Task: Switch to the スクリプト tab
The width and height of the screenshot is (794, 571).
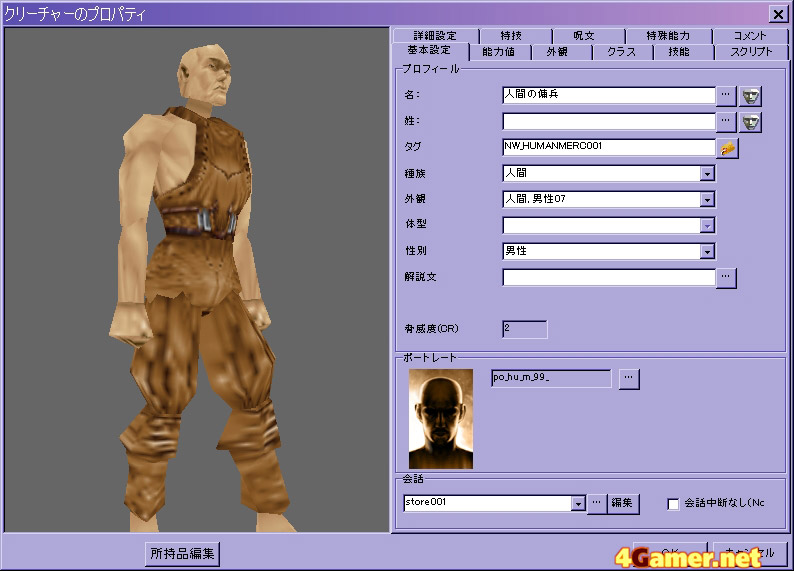Action: click(751, 52)
